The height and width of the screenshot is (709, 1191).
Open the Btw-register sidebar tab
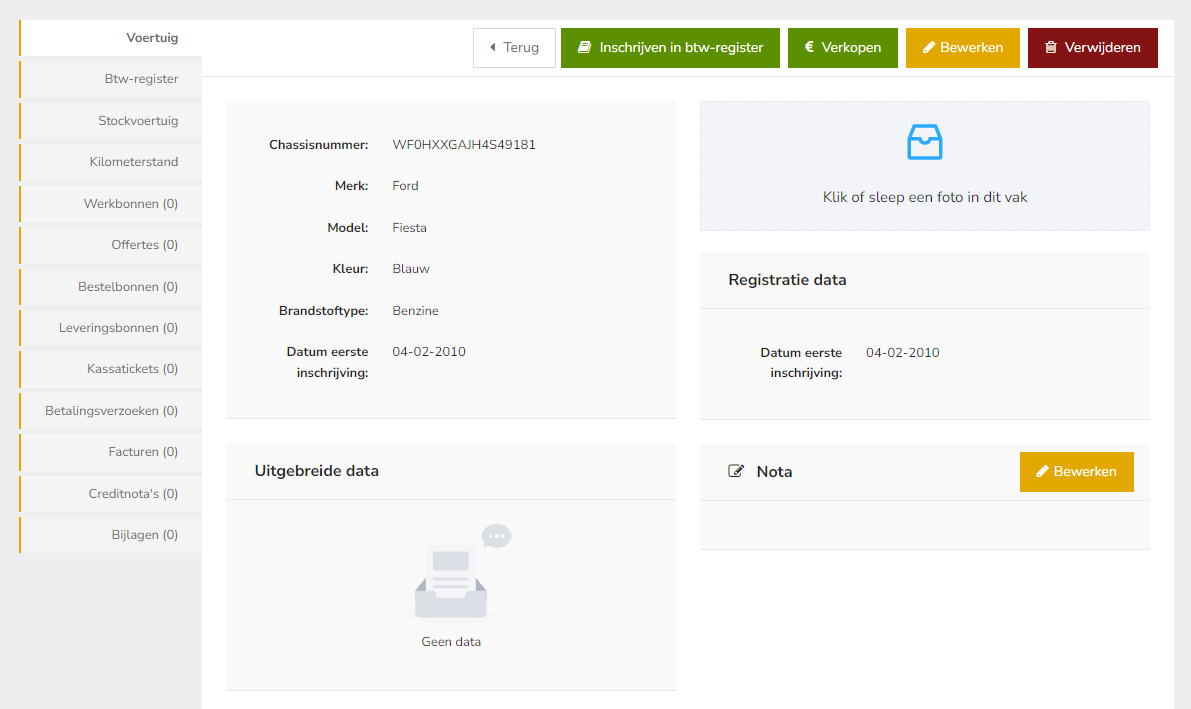click(x=141, y=79)
